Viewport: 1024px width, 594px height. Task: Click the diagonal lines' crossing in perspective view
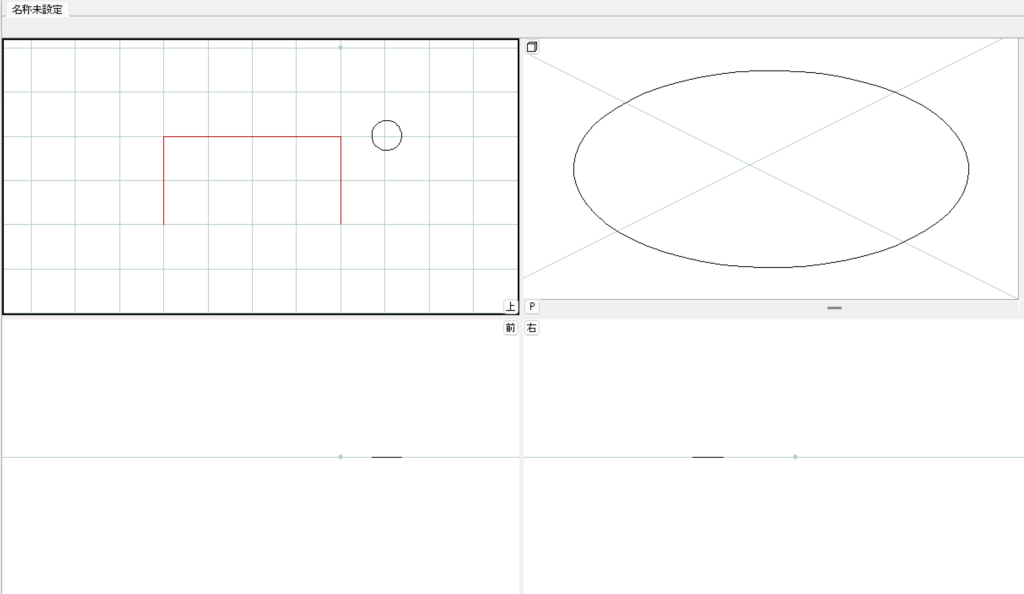point(750,165)
